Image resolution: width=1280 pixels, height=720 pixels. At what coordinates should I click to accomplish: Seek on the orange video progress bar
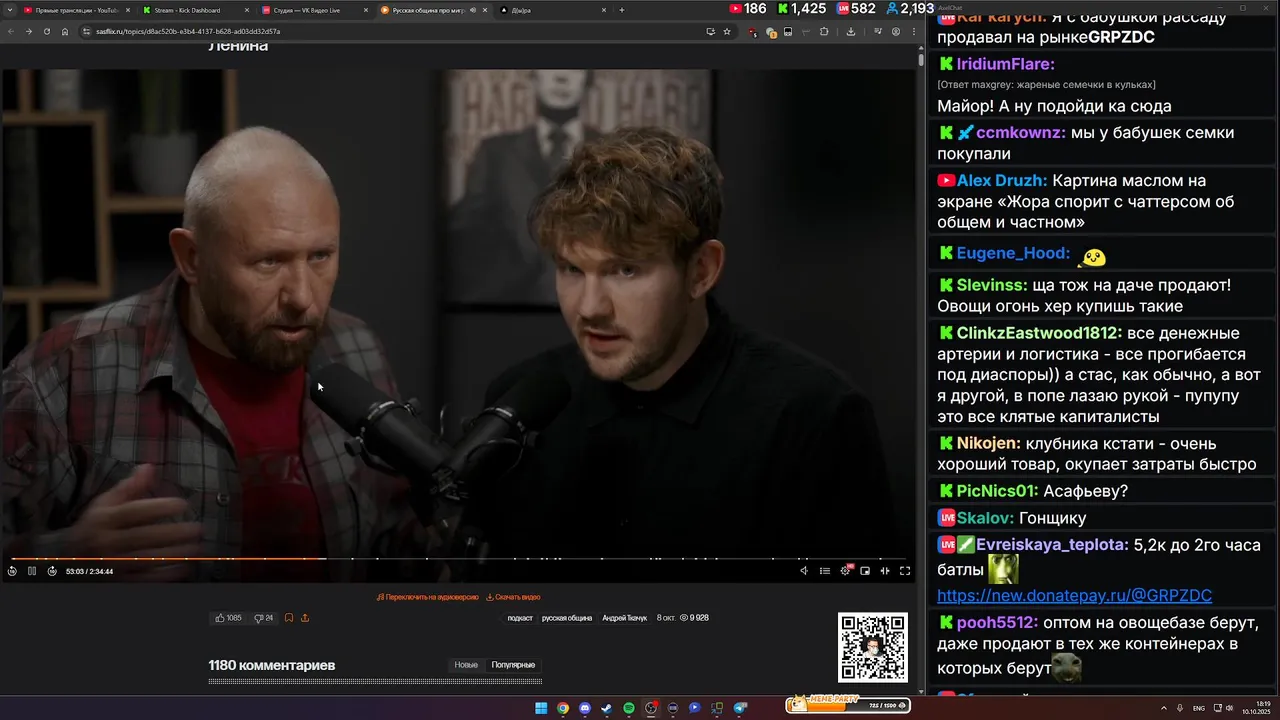(458, 558)
